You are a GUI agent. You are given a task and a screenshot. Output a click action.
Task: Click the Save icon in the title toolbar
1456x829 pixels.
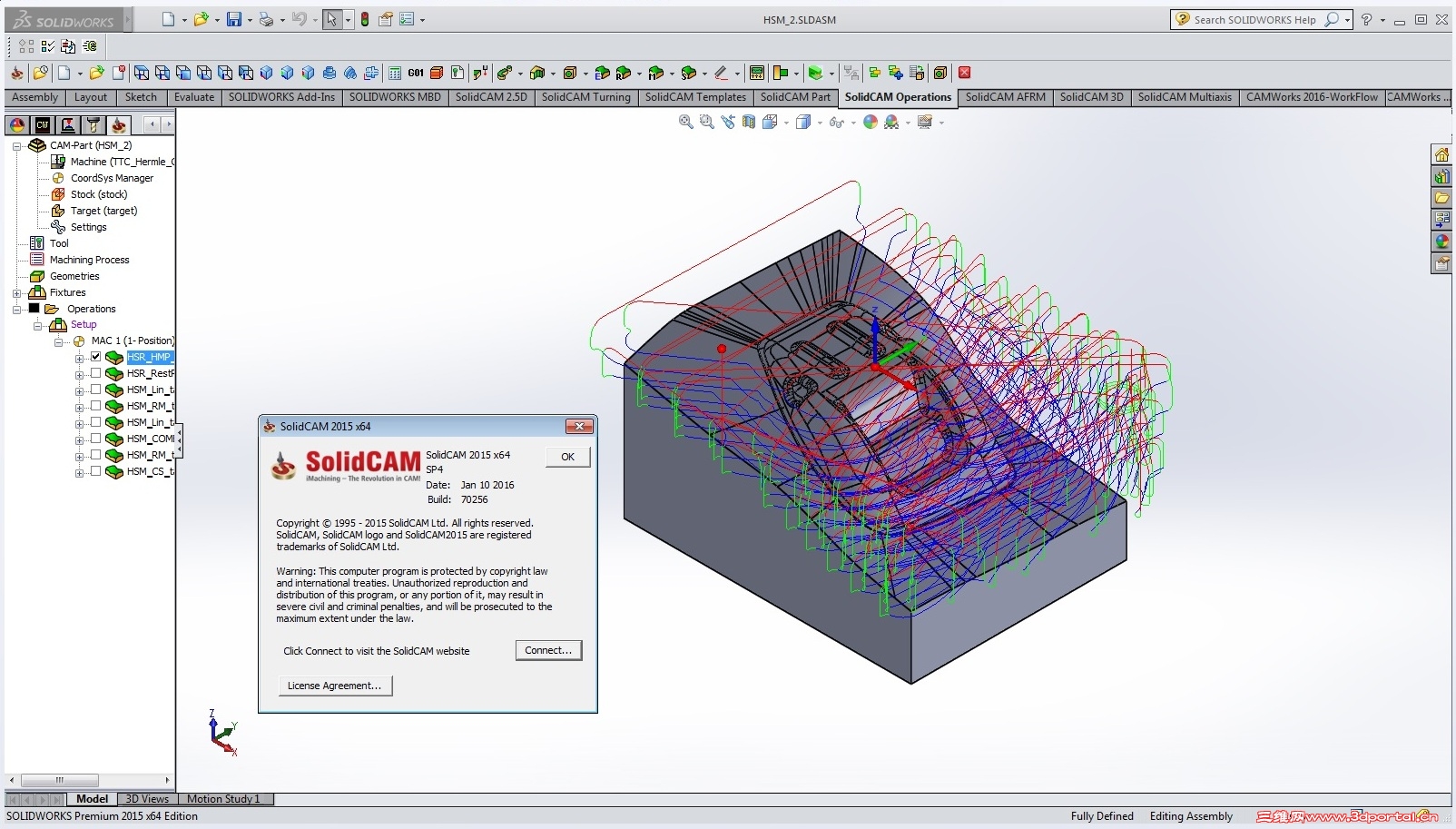click(234, 19)
